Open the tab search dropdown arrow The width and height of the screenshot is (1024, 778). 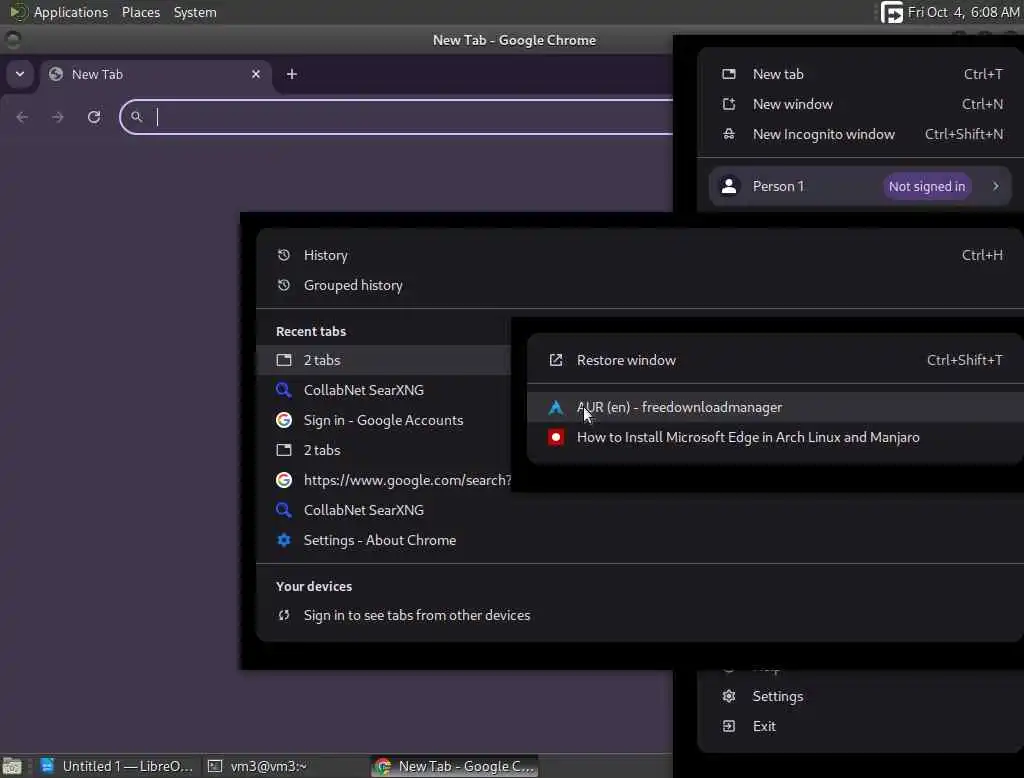tap(20, 74)
